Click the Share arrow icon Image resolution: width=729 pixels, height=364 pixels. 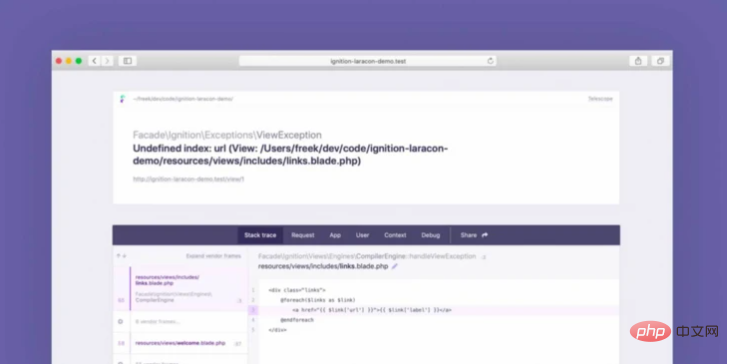[485, 235]
